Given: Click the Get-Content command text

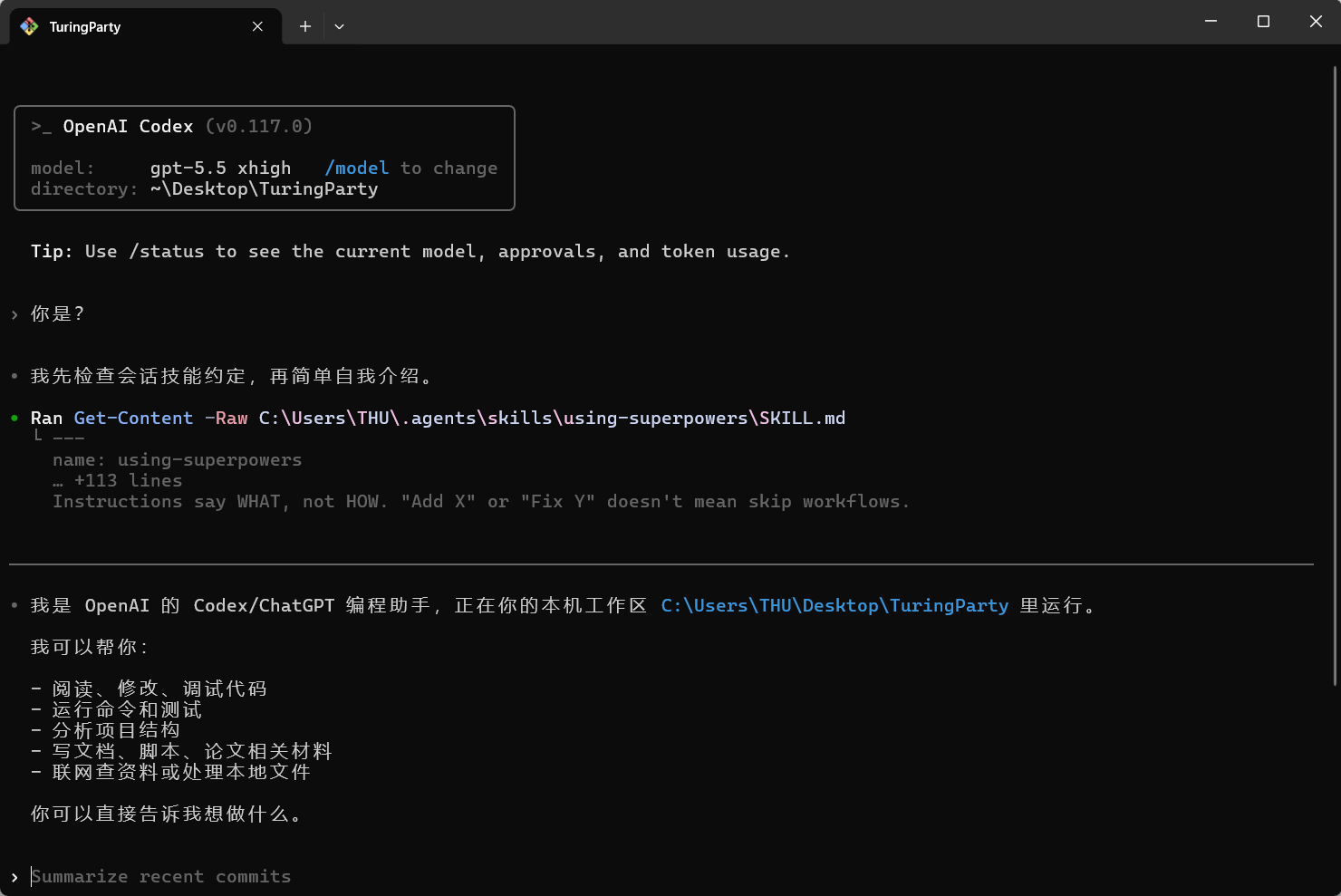Looking at the screenshot, I should click(133, 418).
